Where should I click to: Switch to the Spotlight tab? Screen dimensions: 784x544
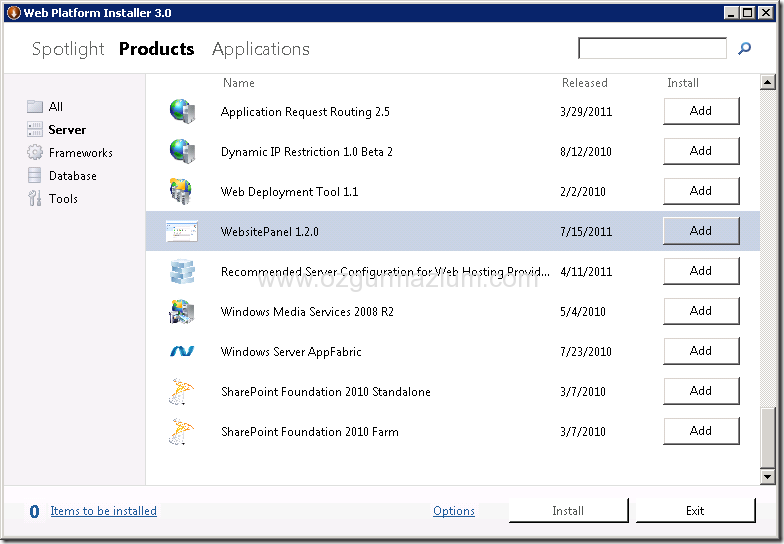pos(68,49)
